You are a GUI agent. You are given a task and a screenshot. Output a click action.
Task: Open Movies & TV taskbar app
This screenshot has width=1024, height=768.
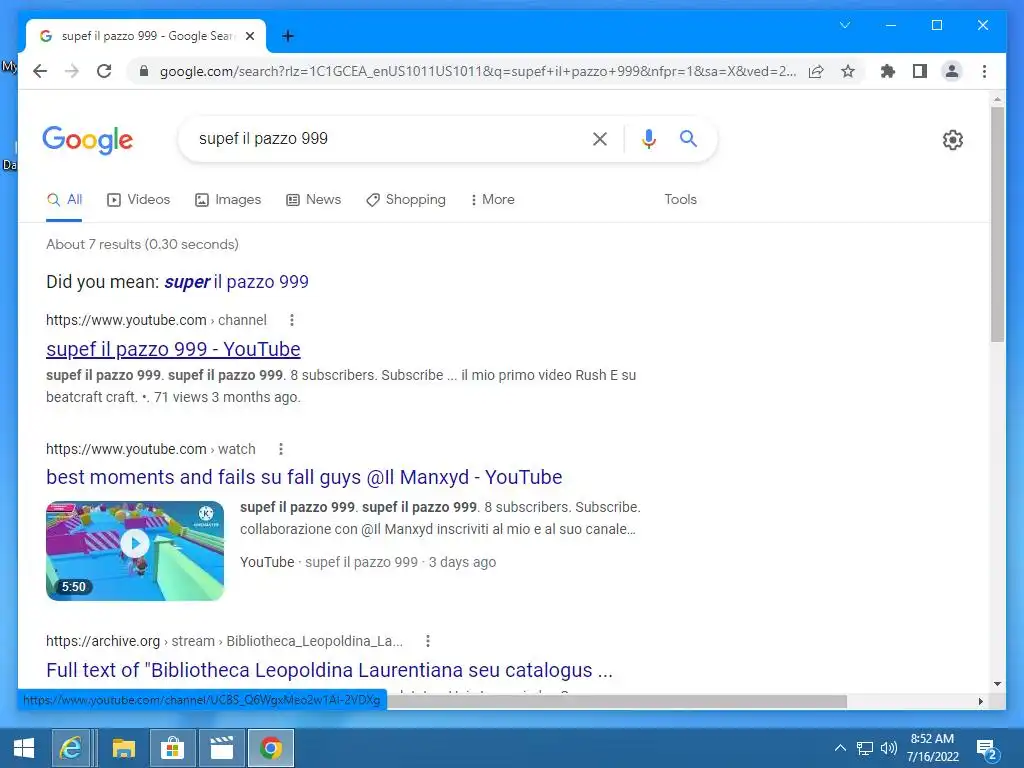[221, 748]
